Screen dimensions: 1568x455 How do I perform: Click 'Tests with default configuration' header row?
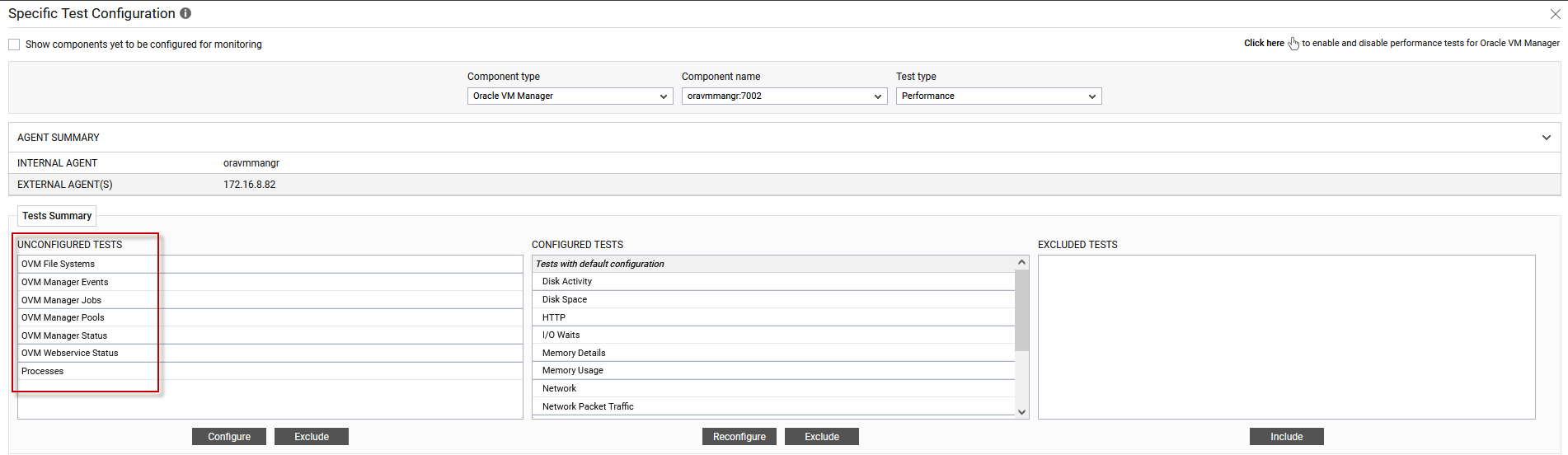(773, 264)
